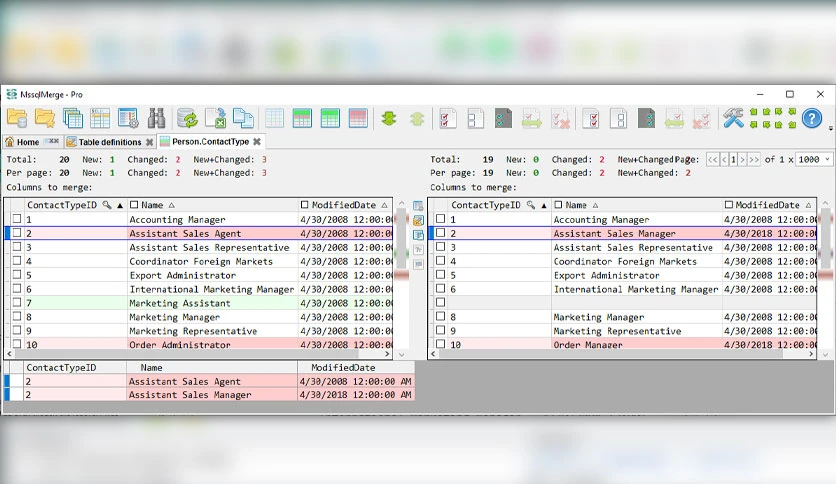Click the copy documents toolbar icon
Screen dimensions: 836x484
[244, 118]
